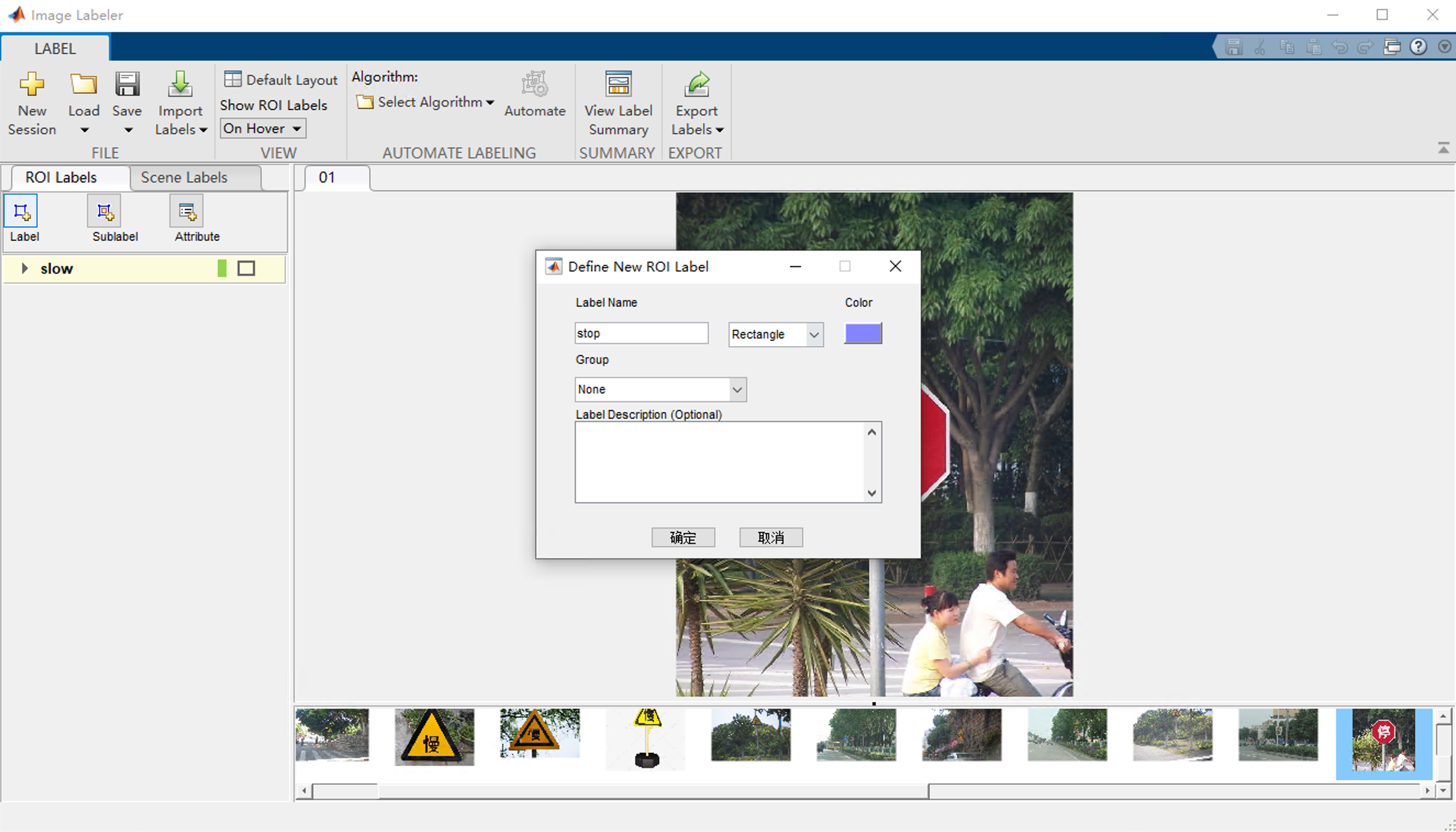Image resolution: width=1456 pixels, height=832 pixels.
Task: Click the Export Labels icon
Action: (x=696, y=85)
